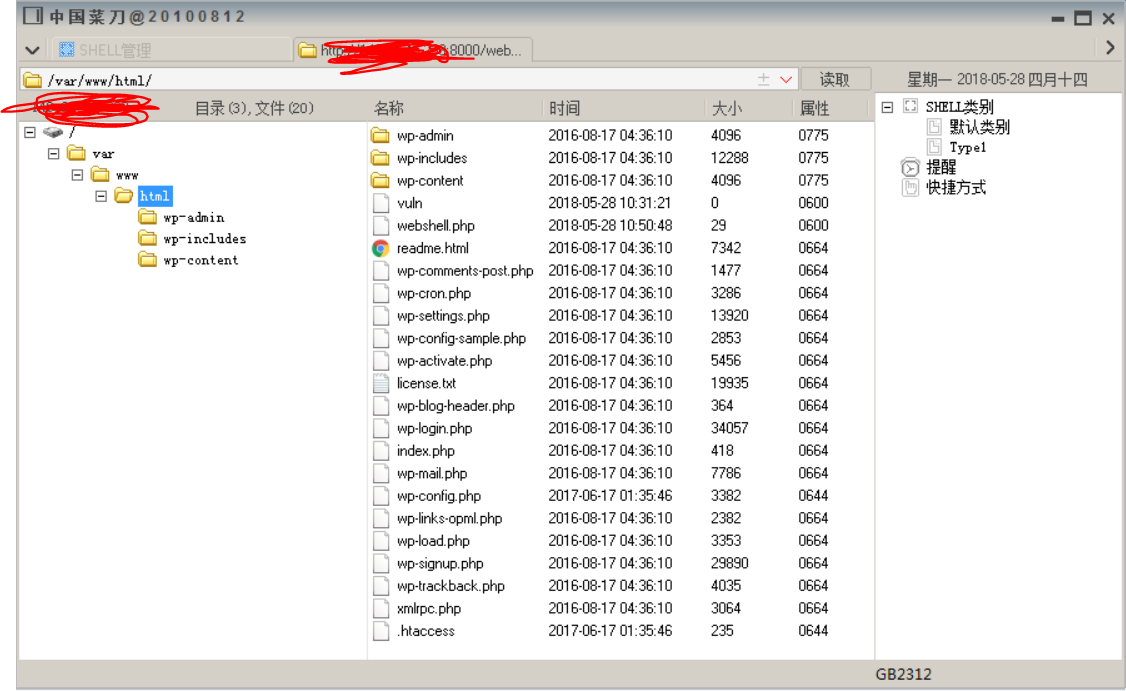Viewport: 1126px width, 691px height.
Task: Click the .htaccess file icon
Action: (381, 631)
